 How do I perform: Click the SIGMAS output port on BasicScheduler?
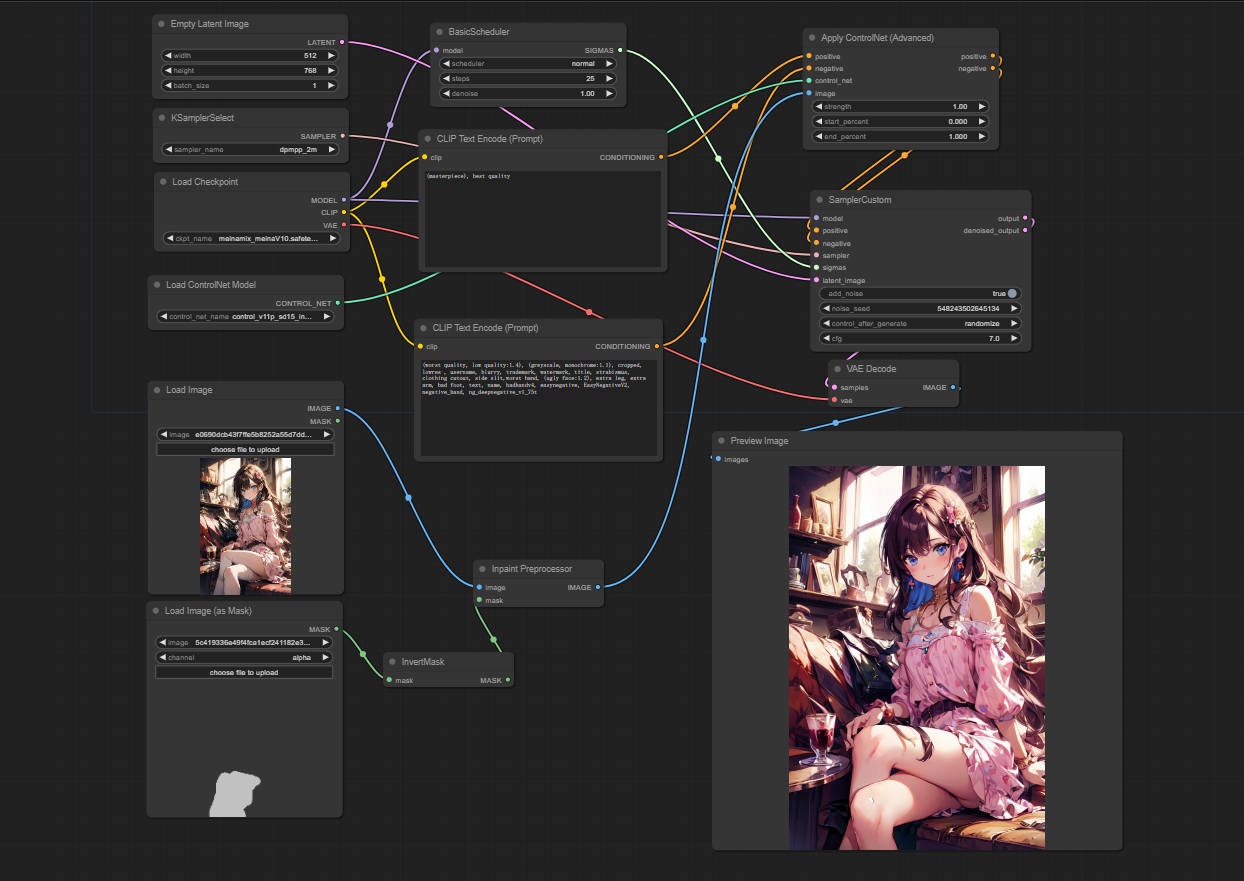tap(620, 50)
